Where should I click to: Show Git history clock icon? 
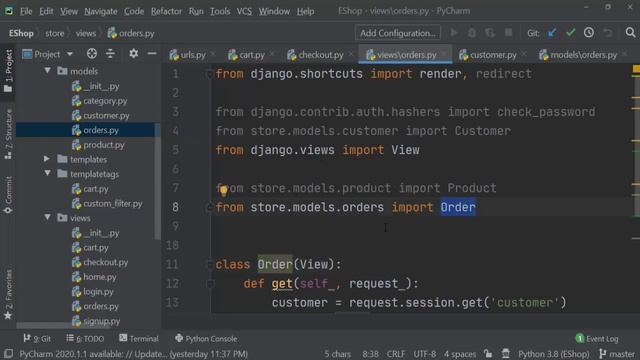pos(589,33)
